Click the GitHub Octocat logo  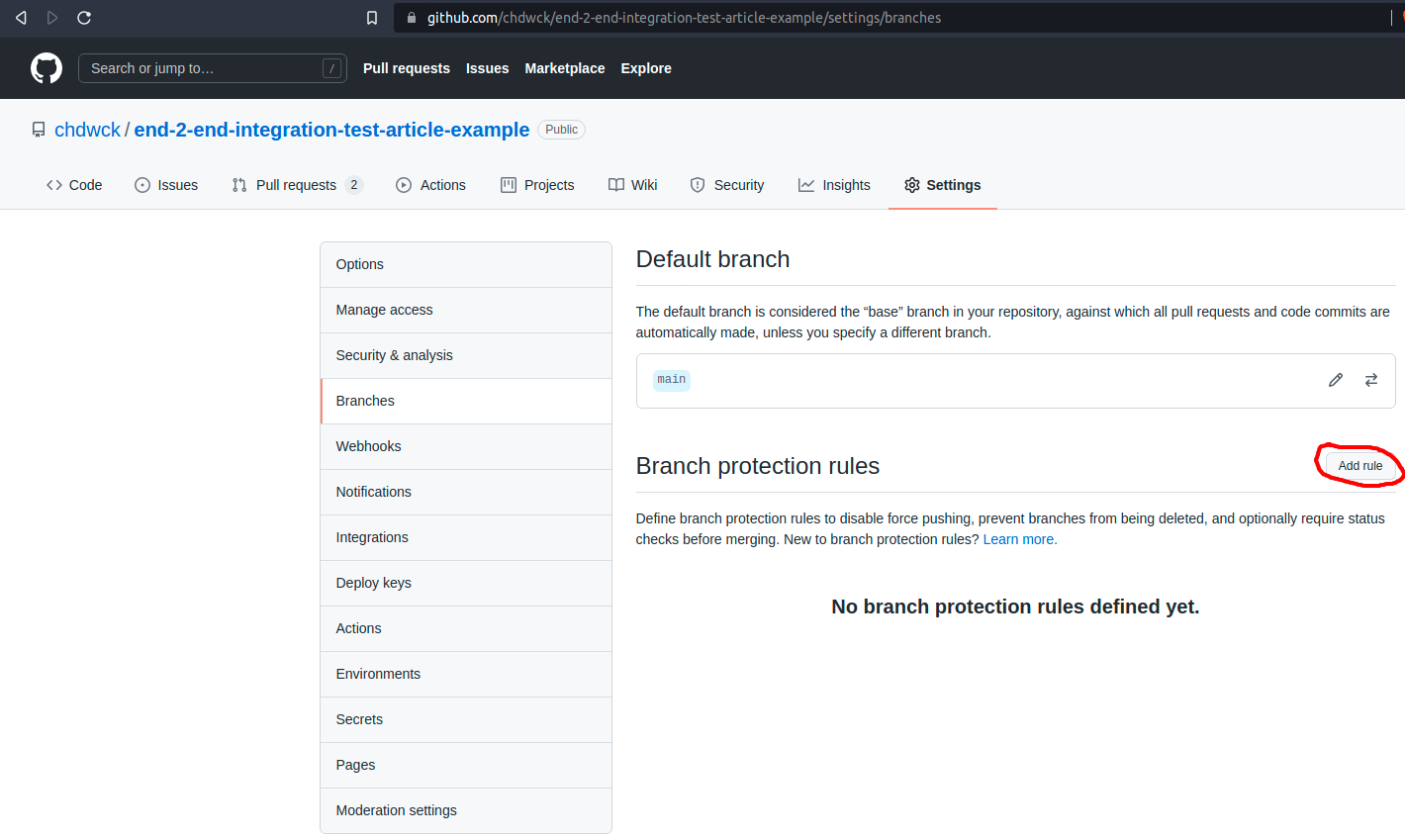pyautogui.click(x=47, y=68)
